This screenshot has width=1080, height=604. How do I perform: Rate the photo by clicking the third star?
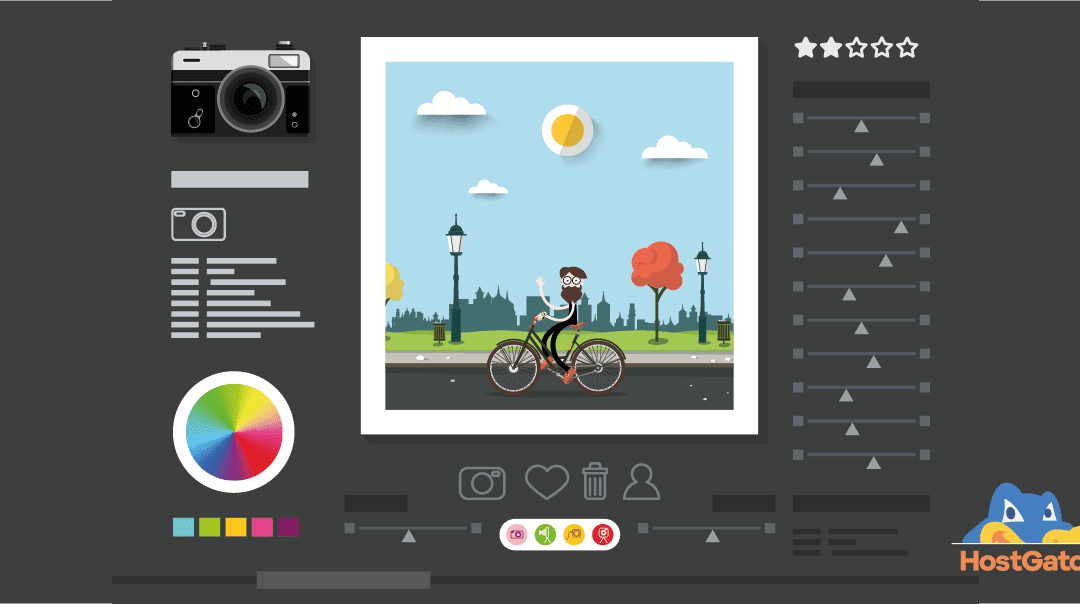857,46
